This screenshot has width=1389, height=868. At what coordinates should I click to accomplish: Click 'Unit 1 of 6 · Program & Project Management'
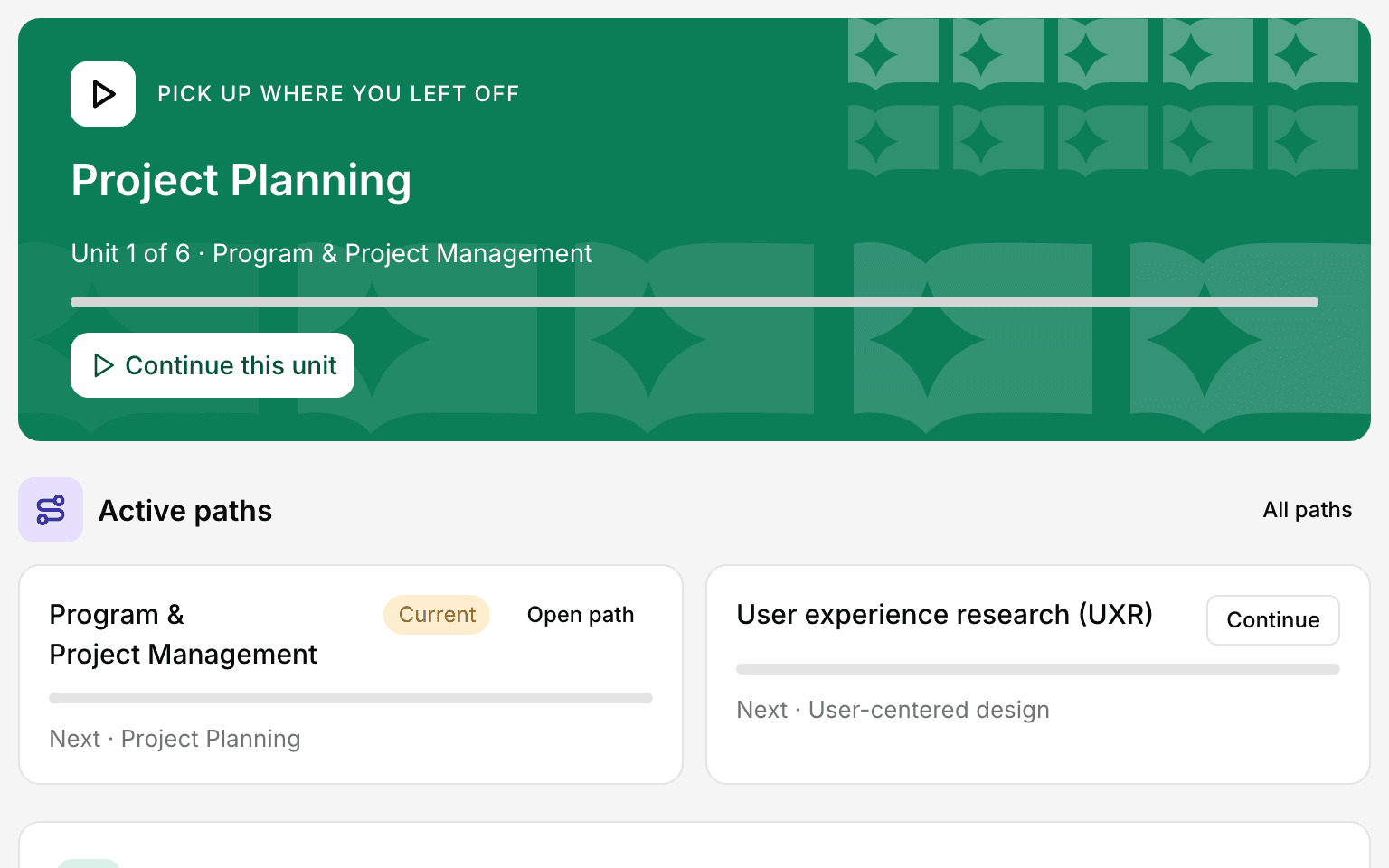click(332, 254)
